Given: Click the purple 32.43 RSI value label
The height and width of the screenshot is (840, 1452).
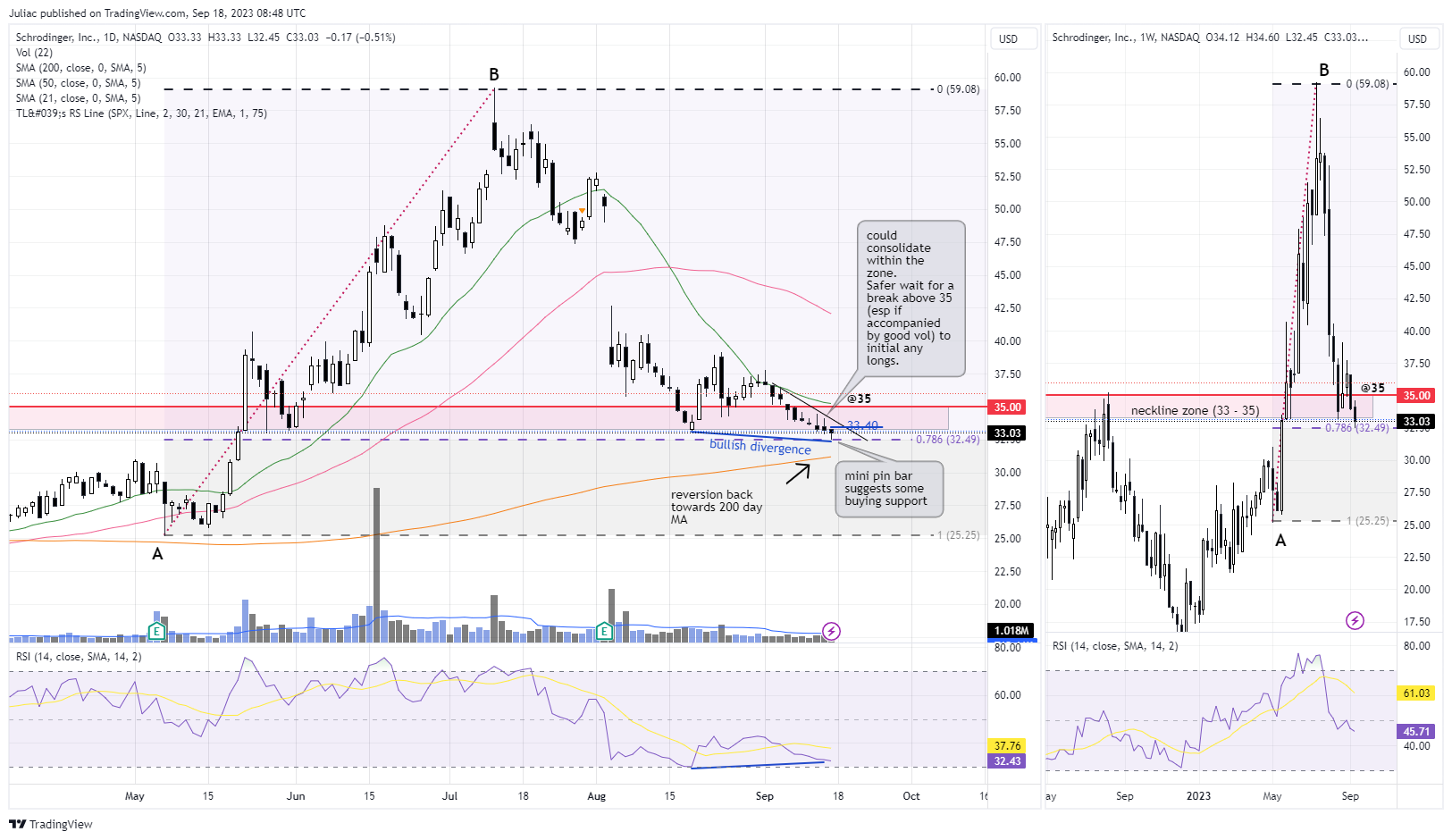Looking at the screenshot, I should [x=1007, y=761].
